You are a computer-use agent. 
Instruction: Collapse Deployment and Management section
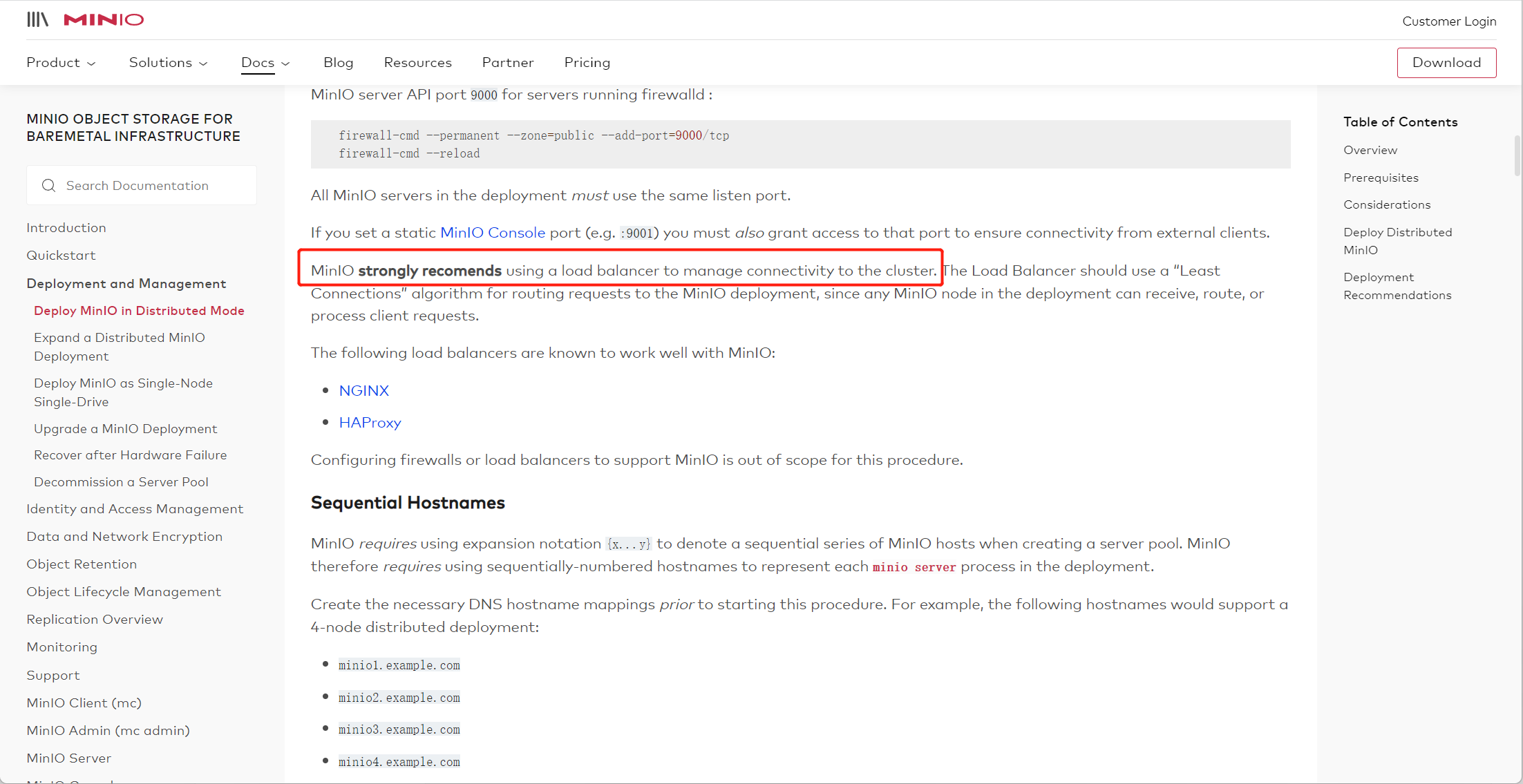pos(126,284)
